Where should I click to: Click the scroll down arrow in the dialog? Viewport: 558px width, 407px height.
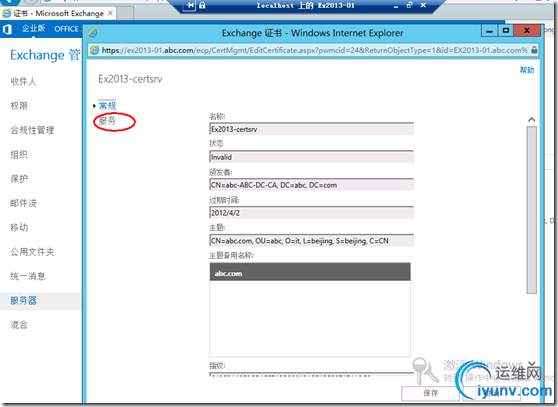532,363
